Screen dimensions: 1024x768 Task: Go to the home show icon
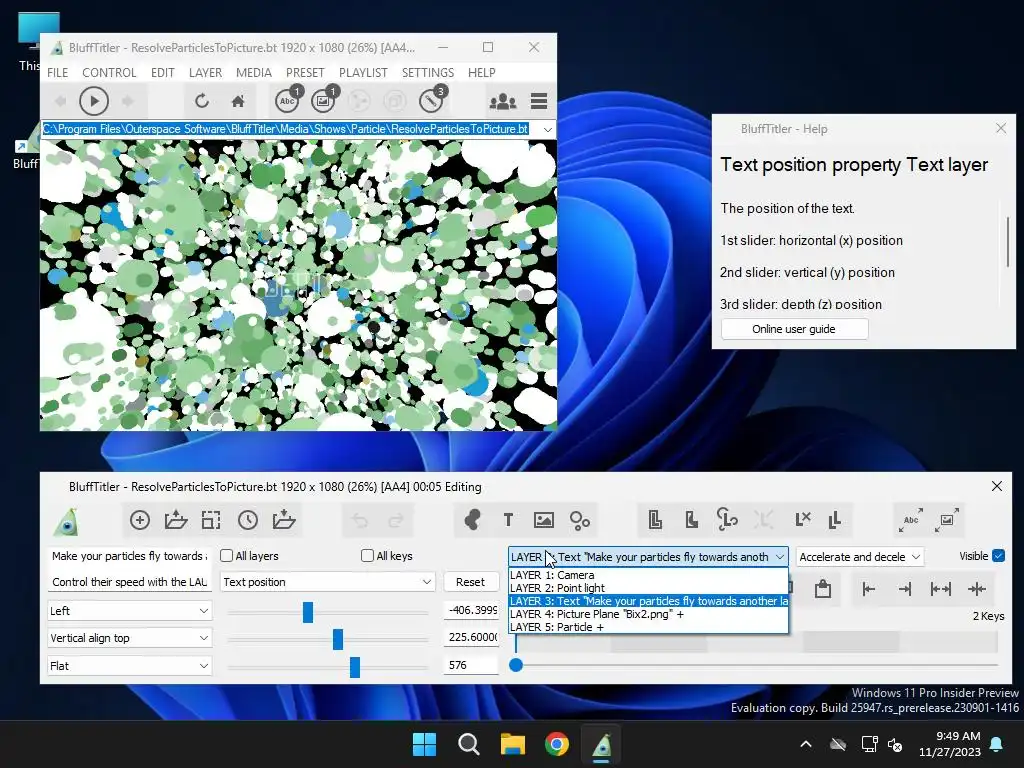tap(238, 101)
